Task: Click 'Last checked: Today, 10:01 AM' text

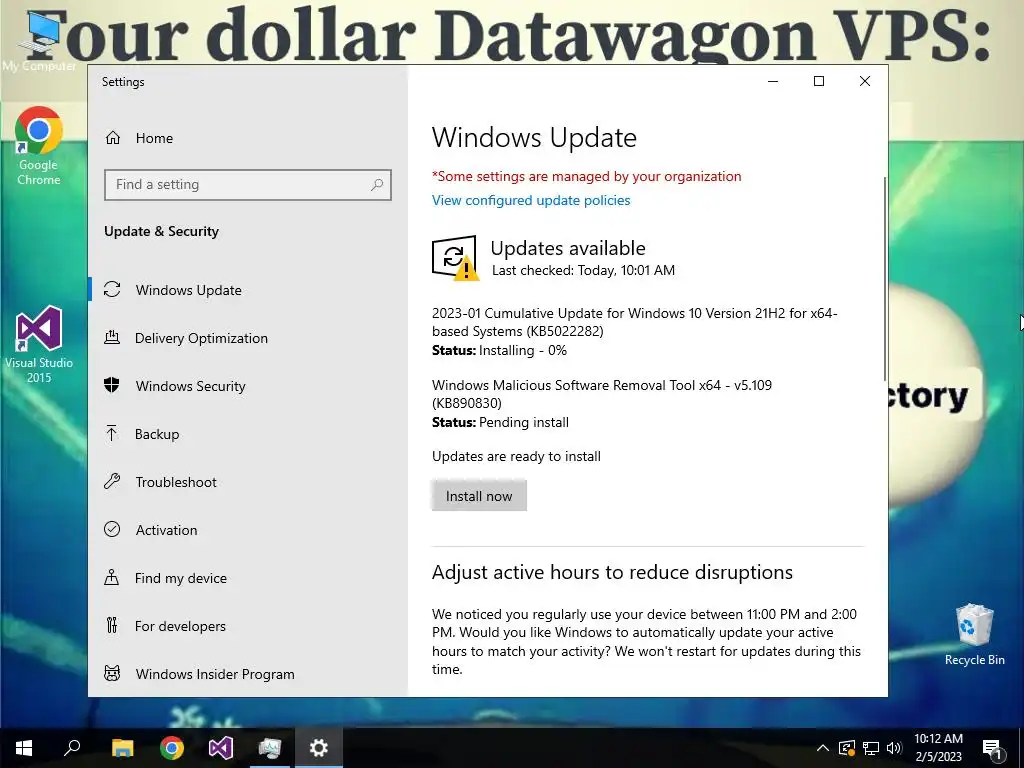Action: click(583, 270)
